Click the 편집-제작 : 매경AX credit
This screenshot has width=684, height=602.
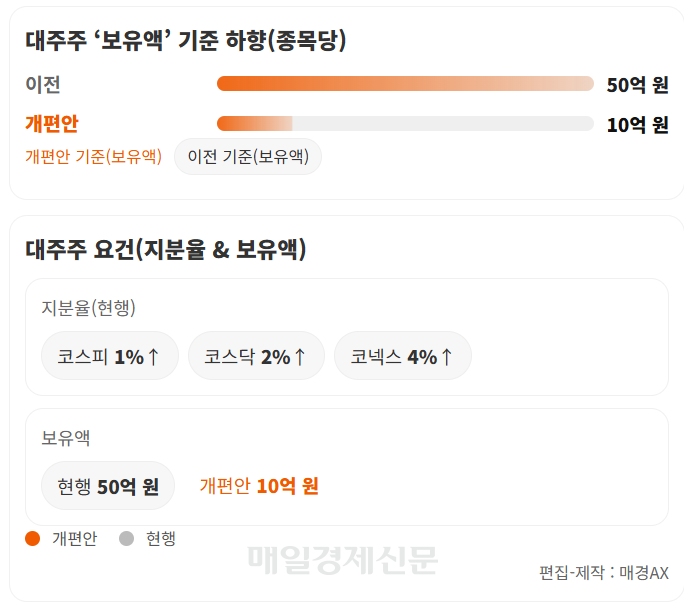[604, 573]
